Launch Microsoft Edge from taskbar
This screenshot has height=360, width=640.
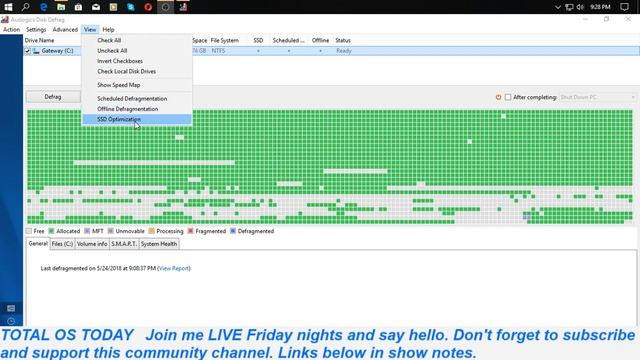[x=43, y=7]
